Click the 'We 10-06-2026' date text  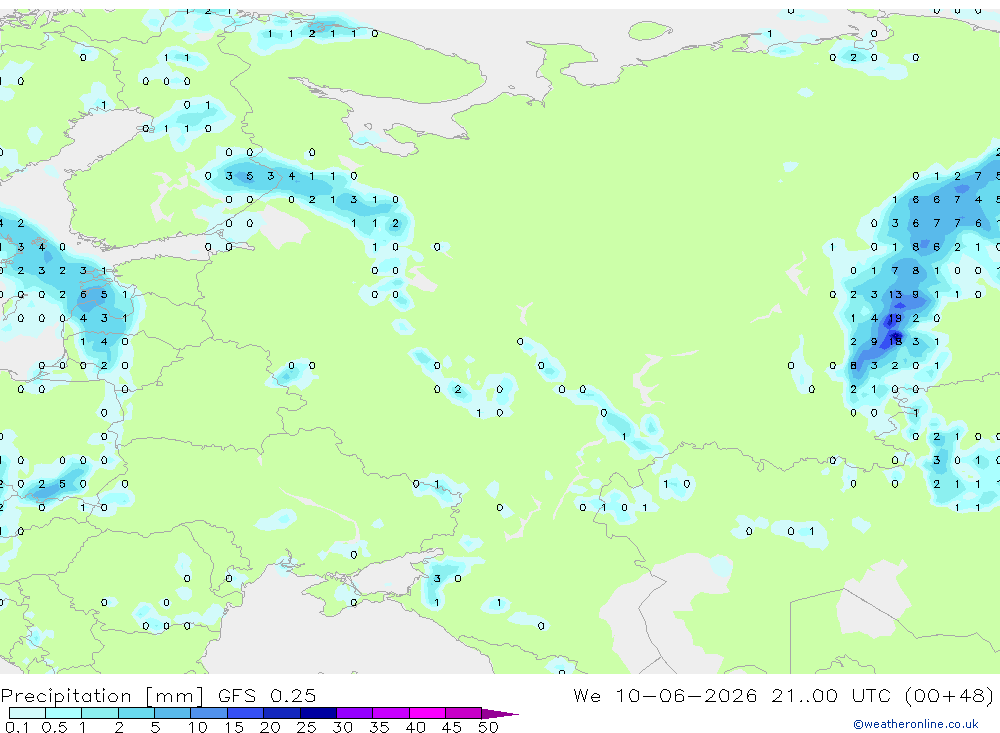point(665,695)
